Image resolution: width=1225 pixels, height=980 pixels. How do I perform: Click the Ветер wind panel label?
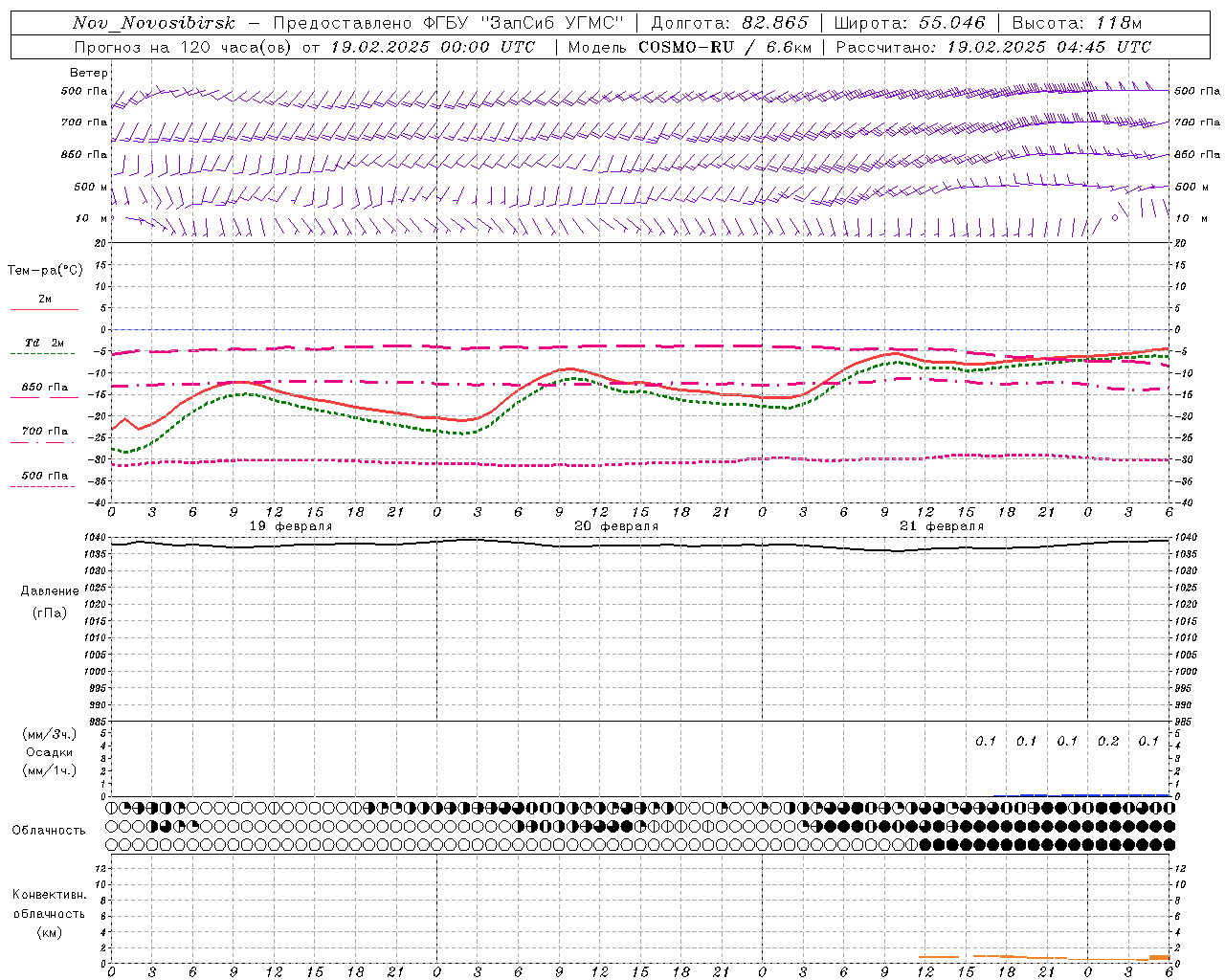[x=89, y=73]
